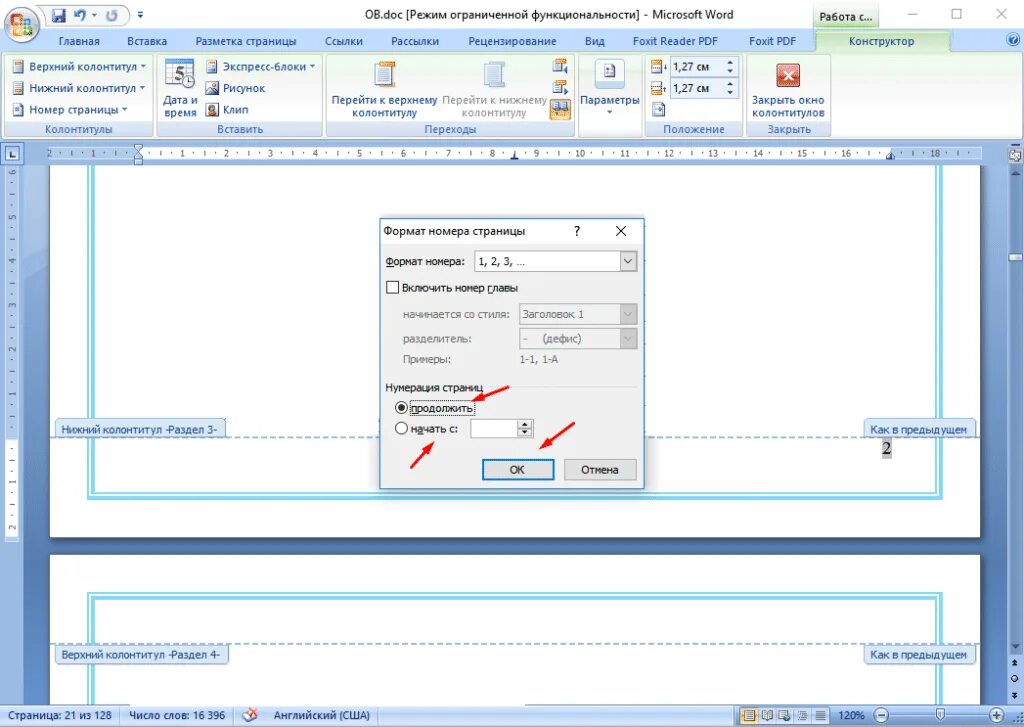Click the page number 2 in footer
Image resolution: width=1024 pixels, height=727 pixels.
coord(886,449)
